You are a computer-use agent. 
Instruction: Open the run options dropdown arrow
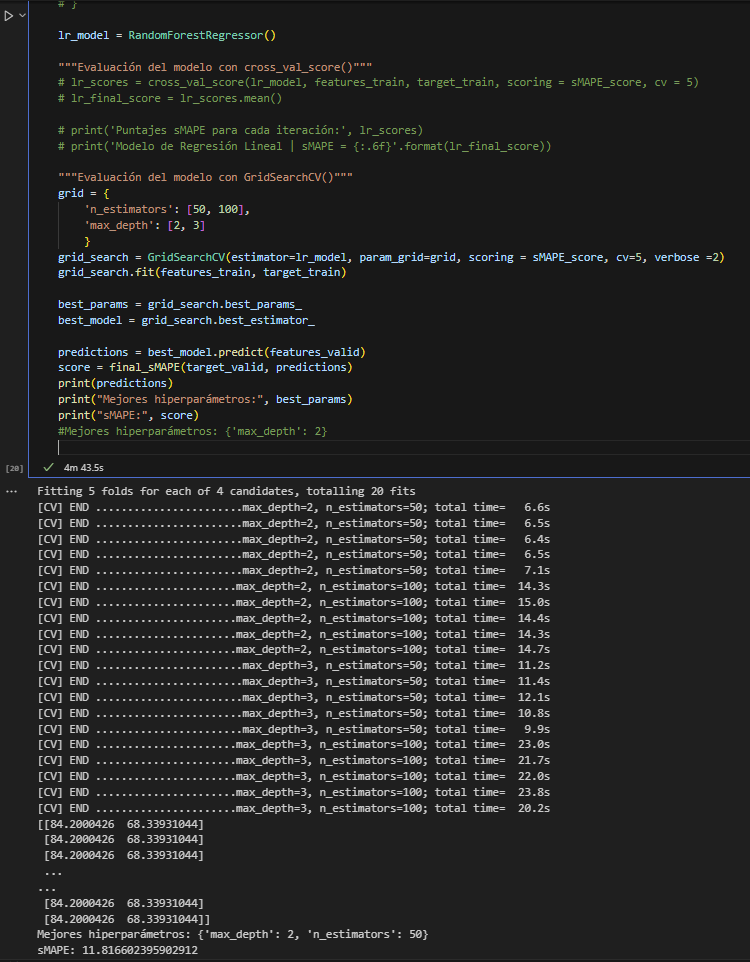pyautogui.click(x=24, y=16)
